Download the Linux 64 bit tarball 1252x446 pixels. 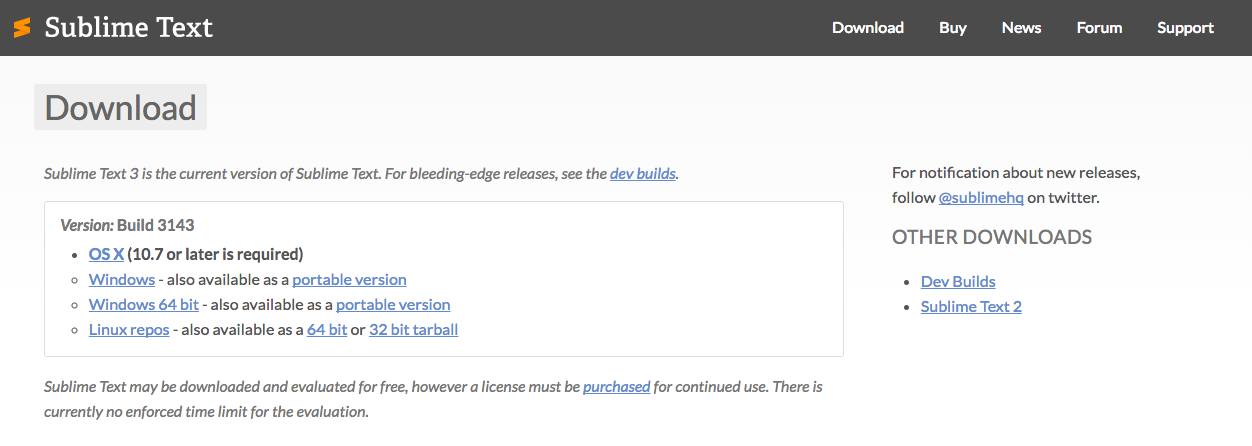coord(327,329)
